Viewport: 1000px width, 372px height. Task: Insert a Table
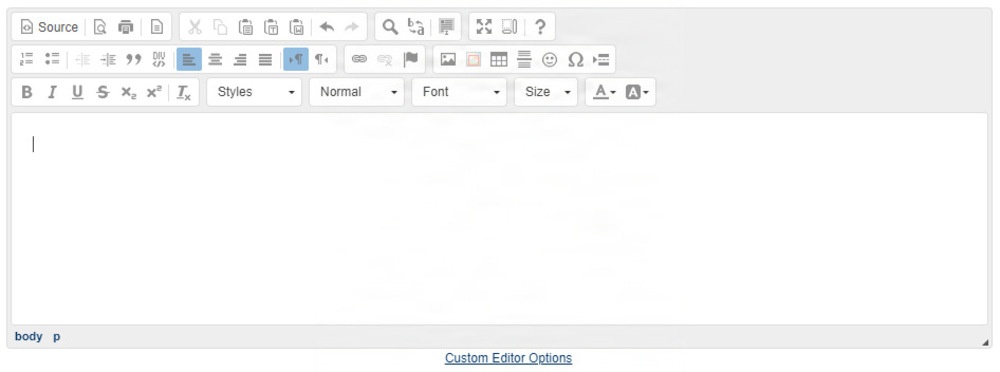(499, 59)
